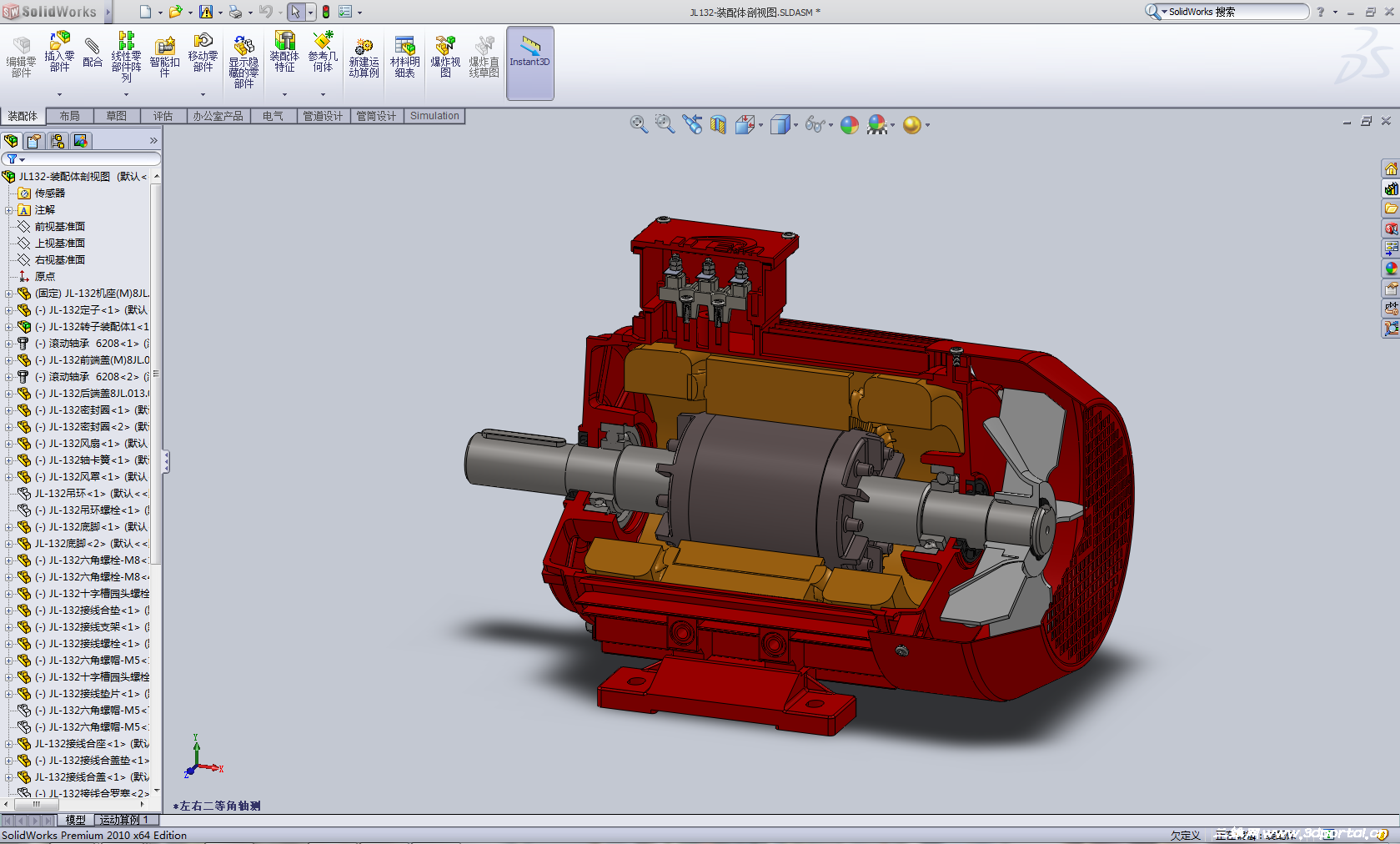Viewport: 1400px width, 844px height.
Task: Print the document using the printer icon
Action: (235, 12)
